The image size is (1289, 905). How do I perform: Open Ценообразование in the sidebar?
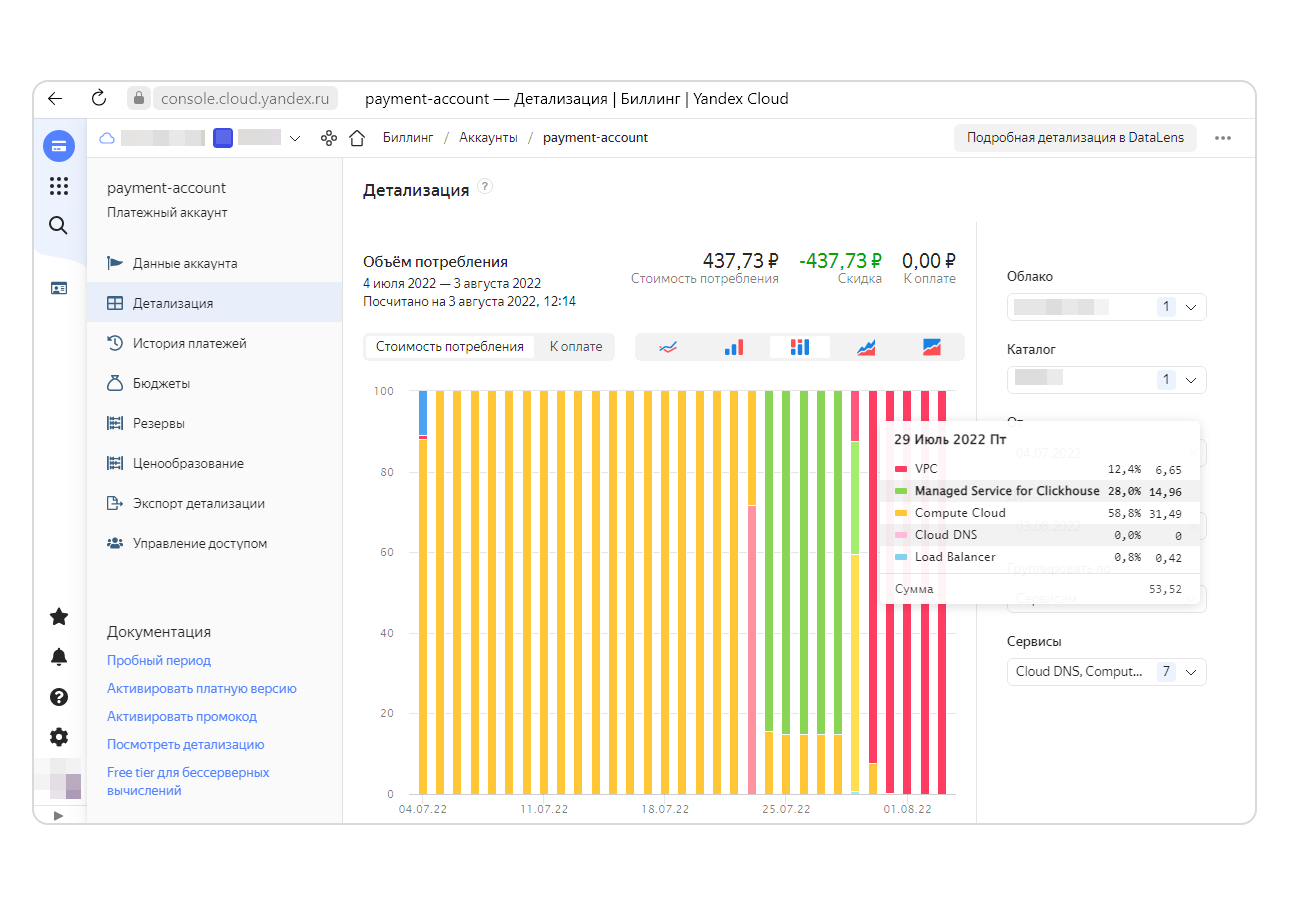(x=214, y=463)
